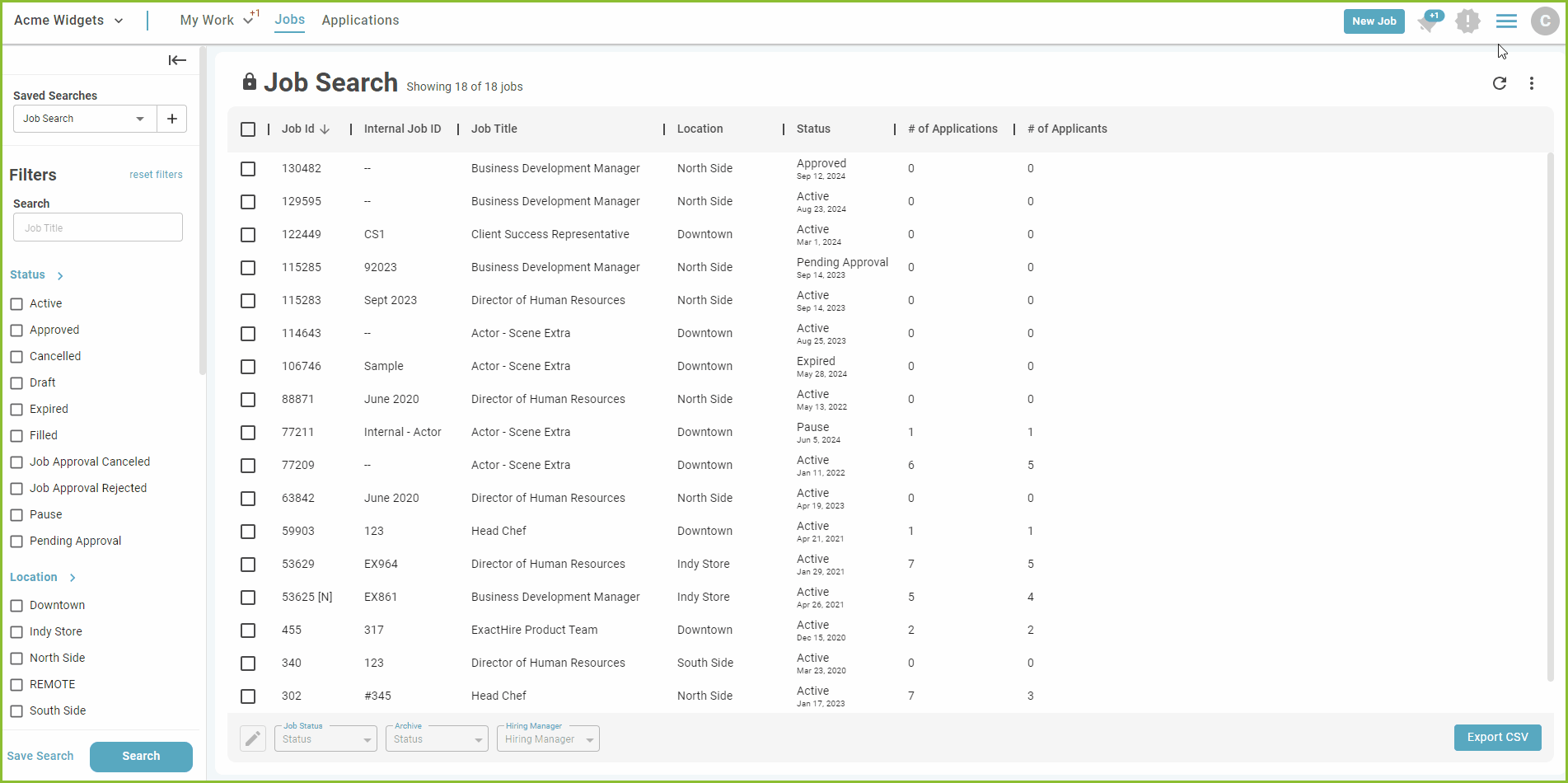Switch to the Applications tab
This screenshot has width=1568, height=783.
click(x=360, y=20)
